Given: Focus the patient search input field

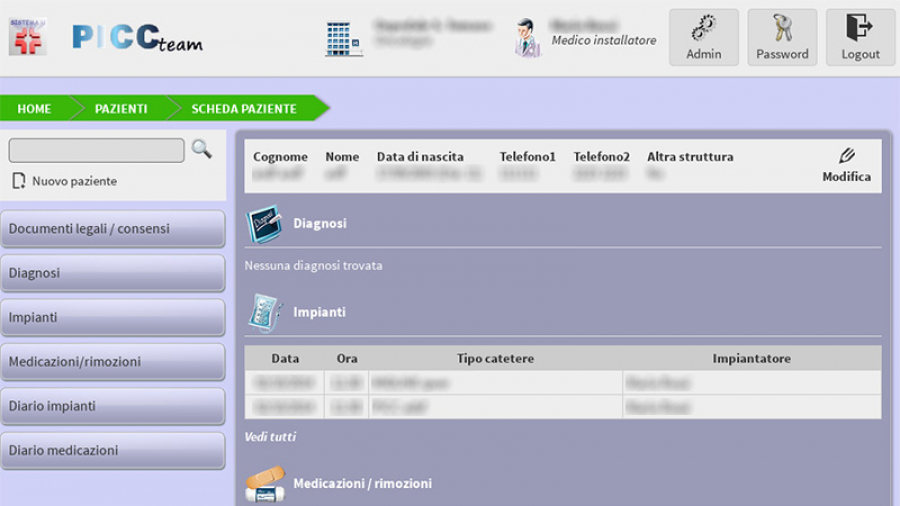Looking at the screenshot, I should (97, 150).
